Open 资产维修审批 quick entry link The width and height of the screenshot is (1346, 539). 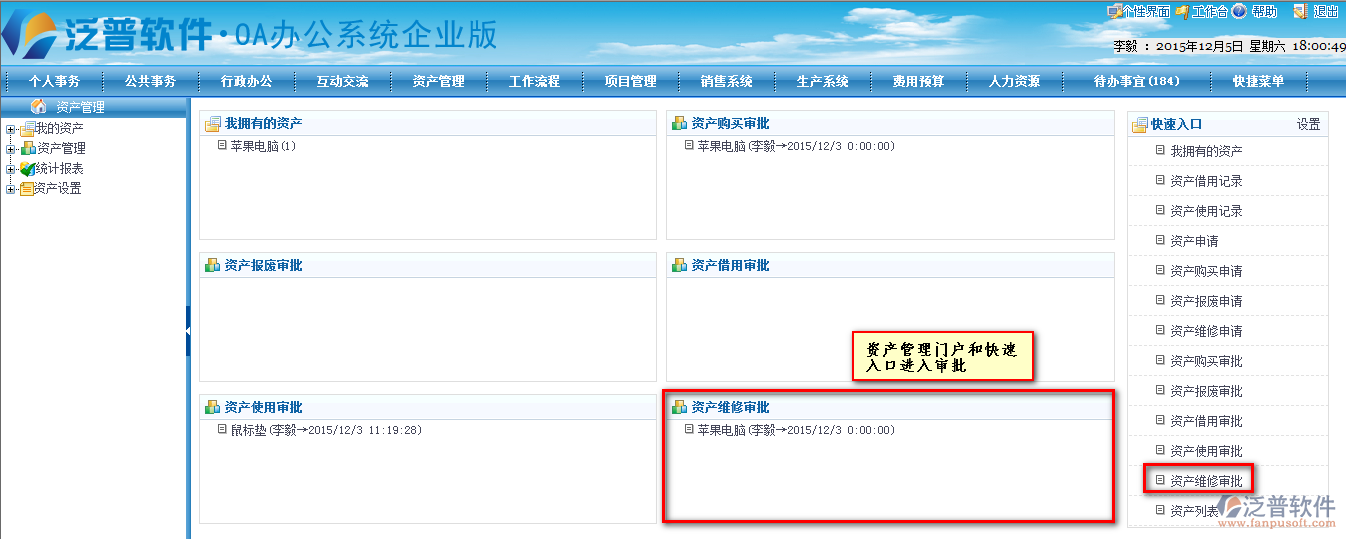coord(1206,481)
